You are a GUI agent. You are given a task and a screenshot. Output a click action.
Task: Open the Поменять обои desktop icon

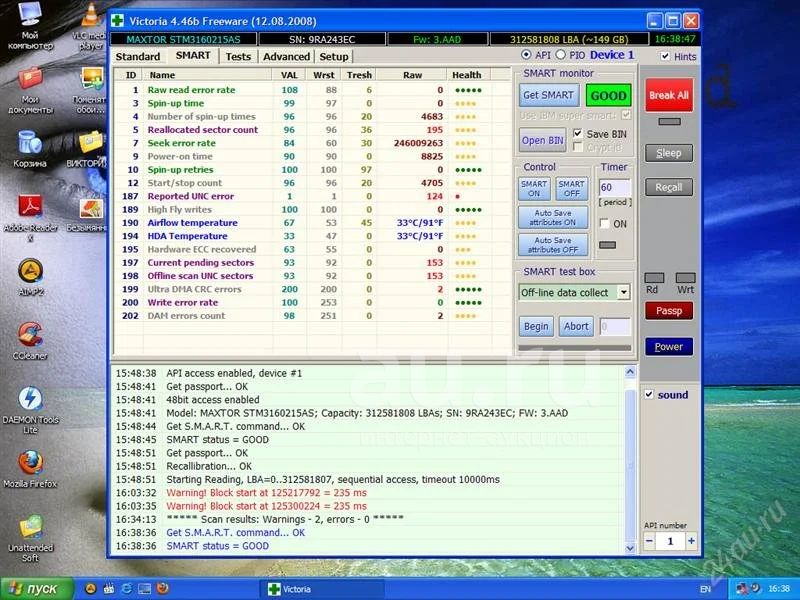point(89,90)
